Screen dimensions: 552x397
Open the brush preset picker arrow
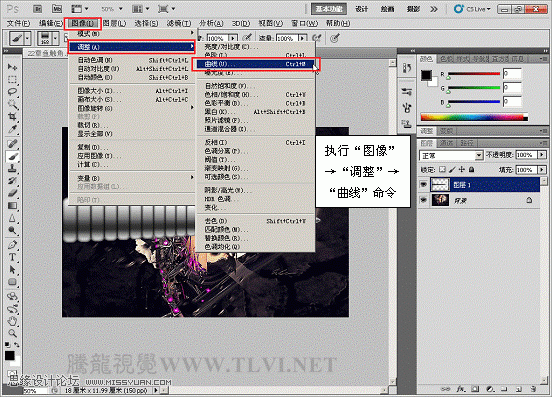click(55, 38)
